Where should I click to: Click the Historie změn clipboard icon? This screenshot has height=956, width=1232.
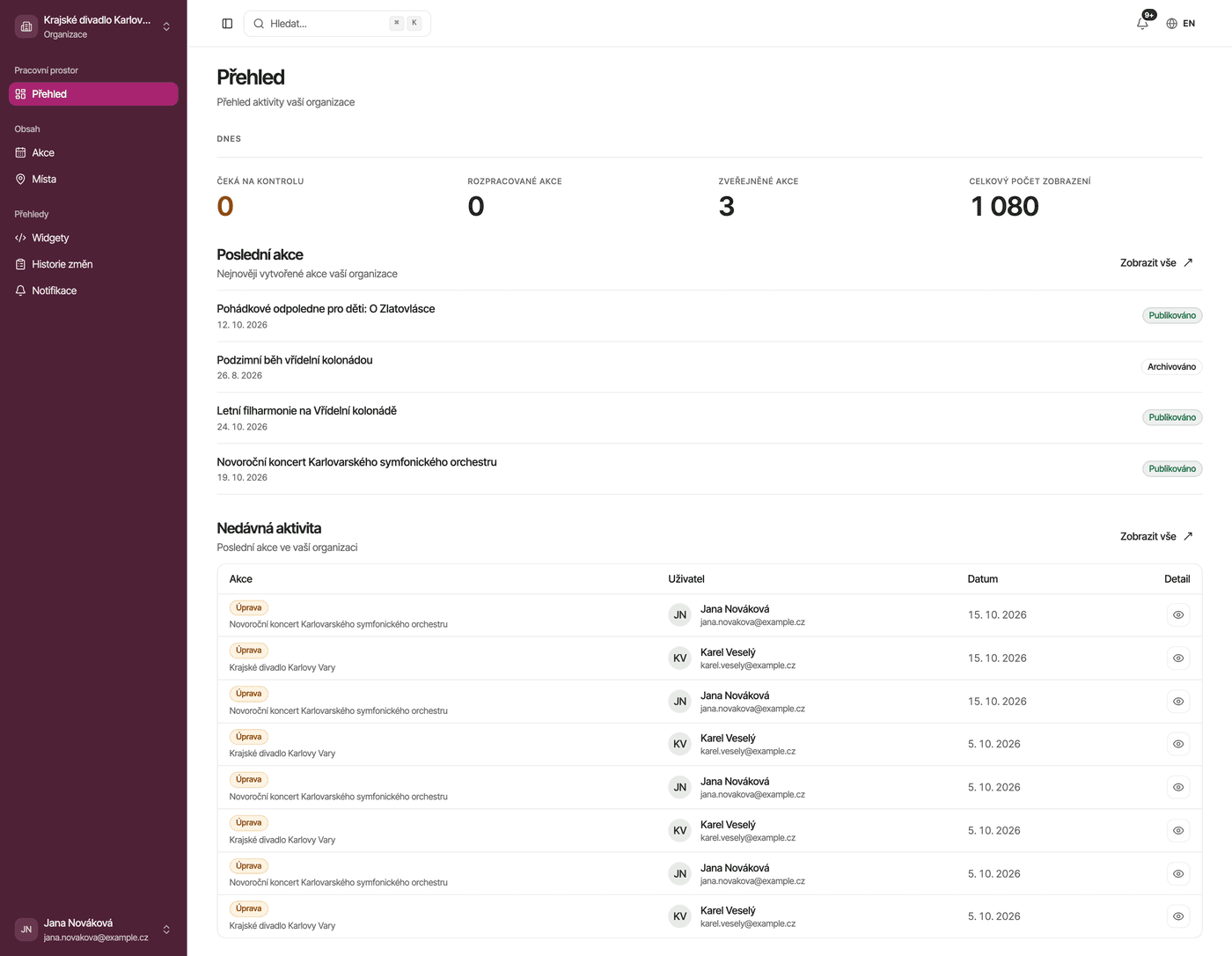[x=20, y=264]
